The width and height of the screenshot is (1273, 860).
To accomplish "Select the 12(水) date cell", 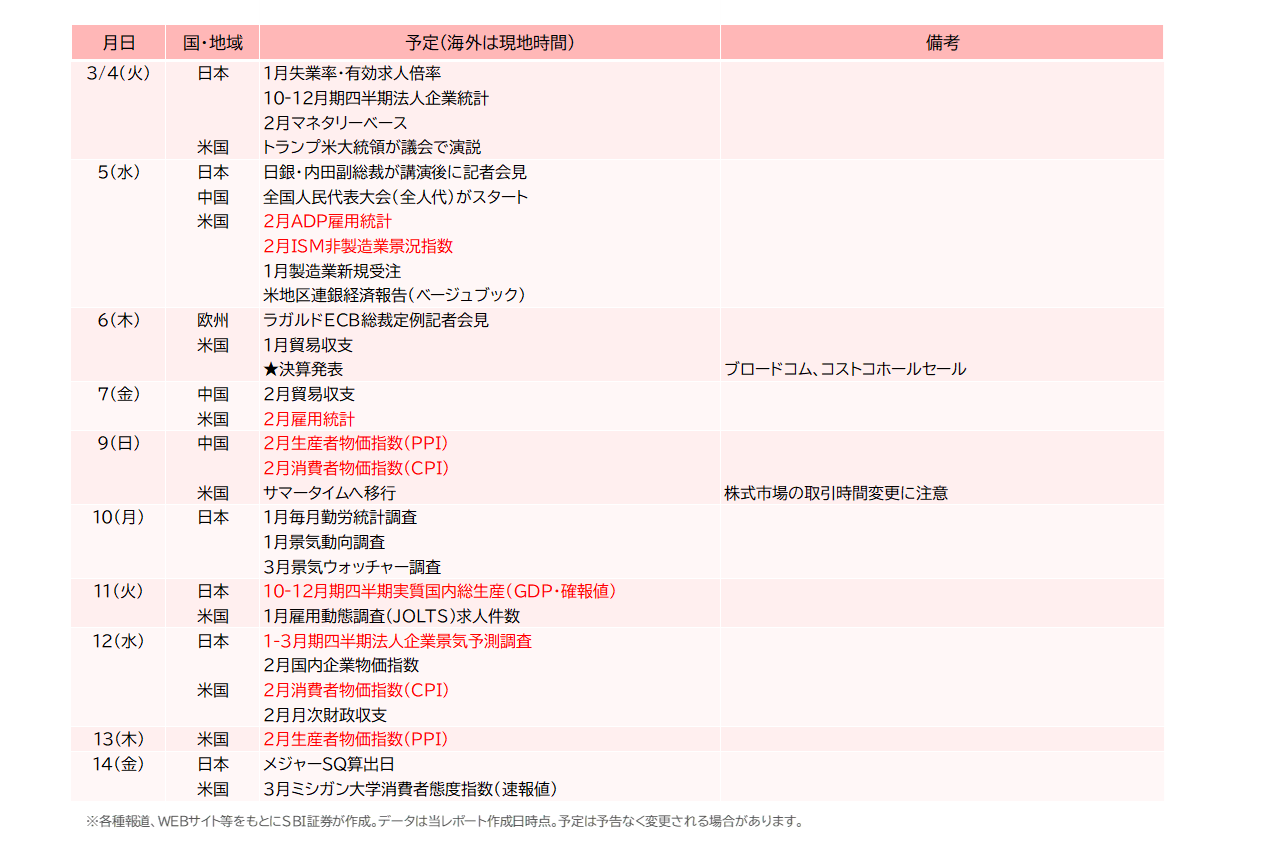I will (119, 641).
